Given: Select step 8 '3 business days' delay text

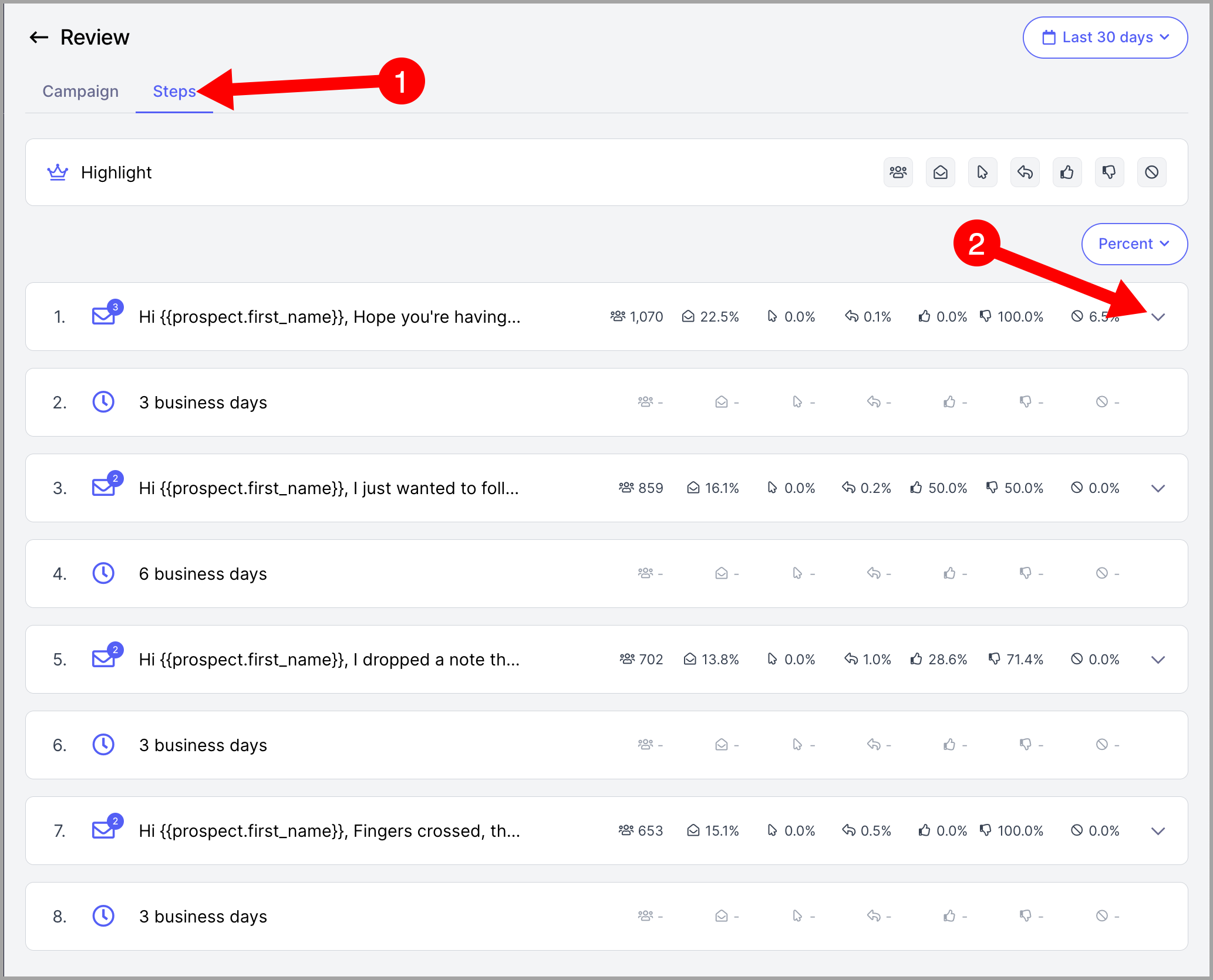Looking at the screenshot, I should point(203,917).
